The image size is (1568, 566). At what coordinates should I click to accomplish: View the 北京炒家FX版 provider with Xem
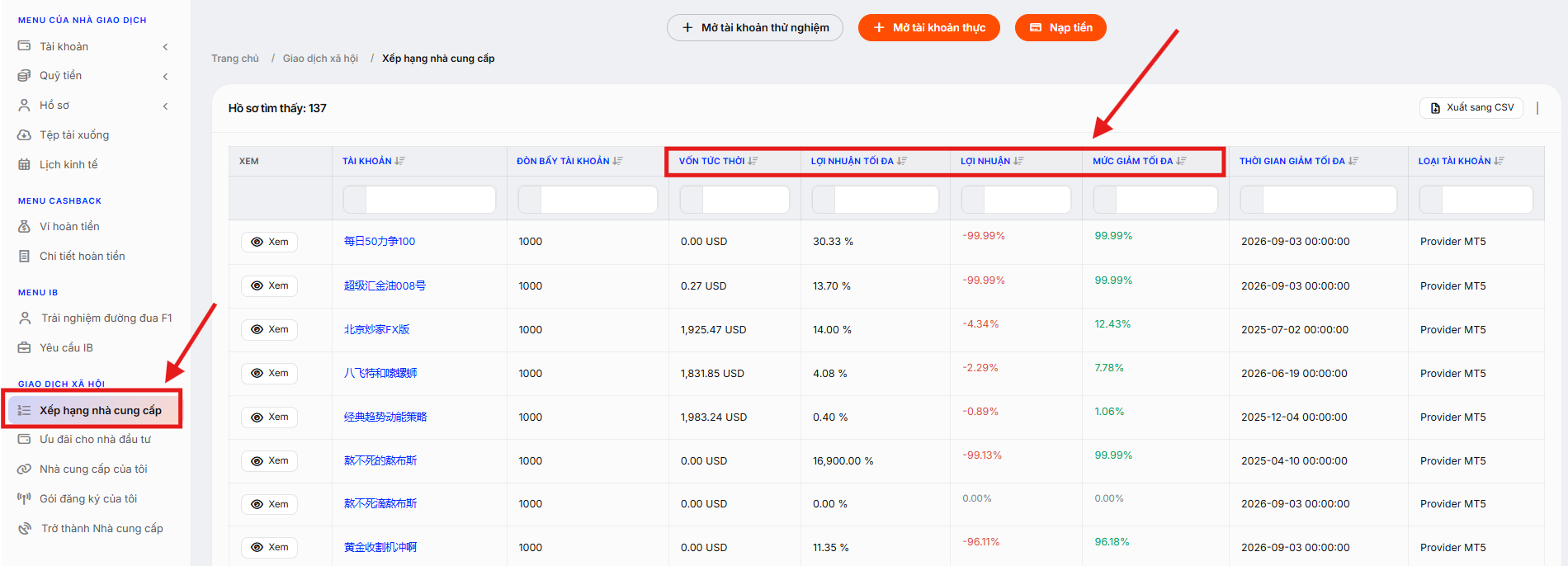click(269, 329)
